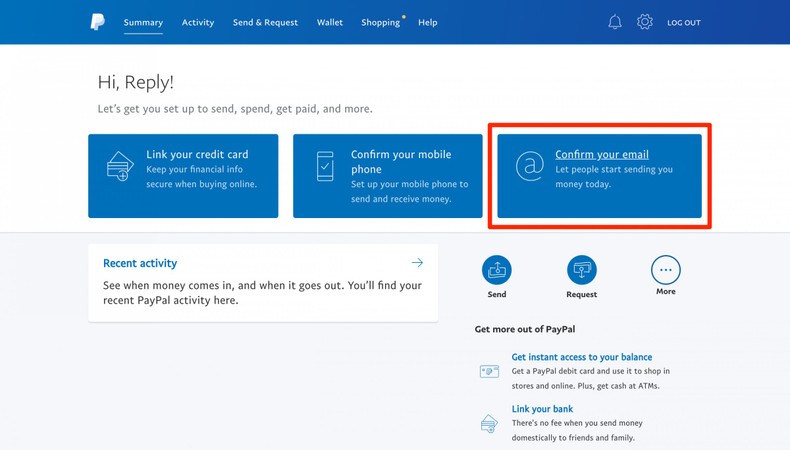
Task: Open account settings gear icon
Action: point(645,22)
